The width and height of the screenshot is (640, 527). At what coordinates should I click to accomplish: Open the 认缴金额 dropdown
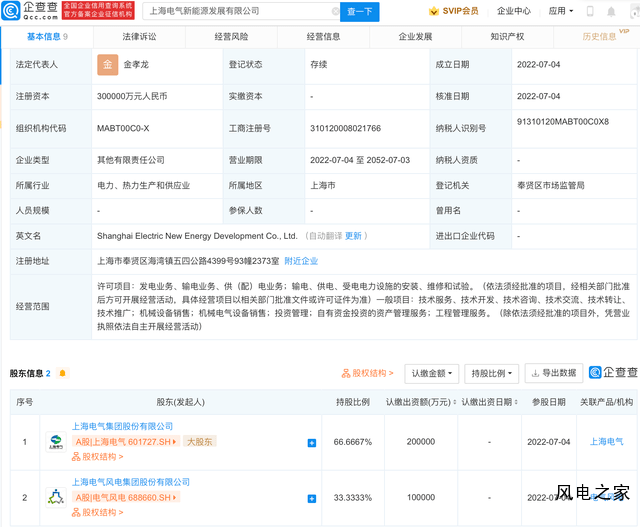[431, 374]
